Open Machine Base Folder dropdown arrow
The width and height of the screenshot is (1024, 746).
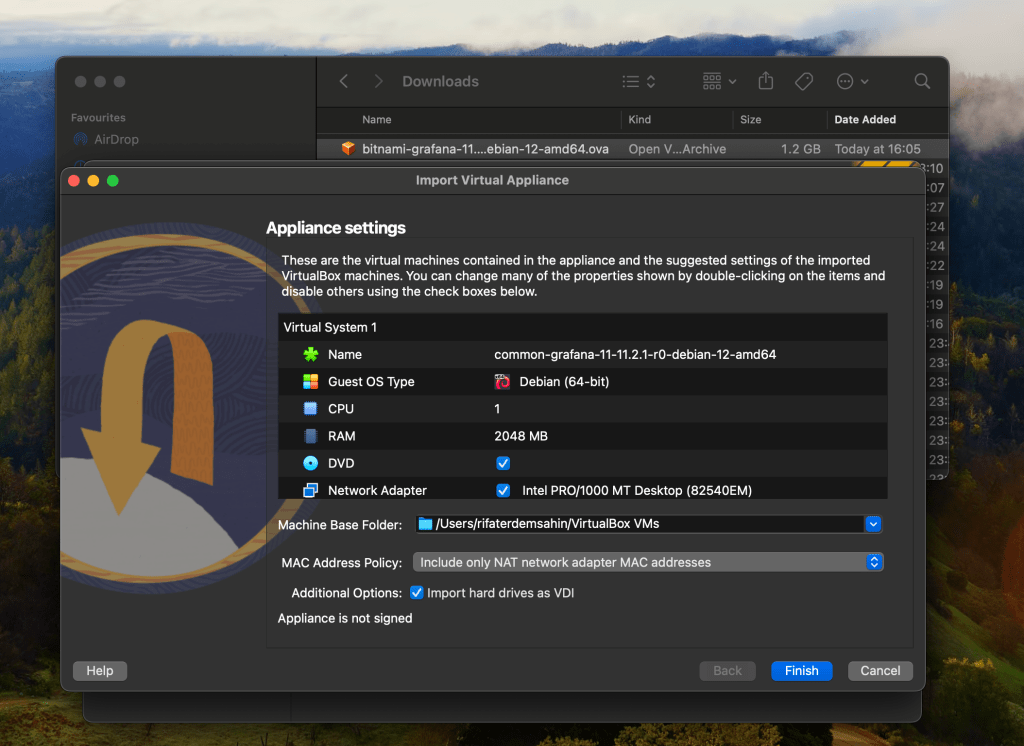(873, 524)
